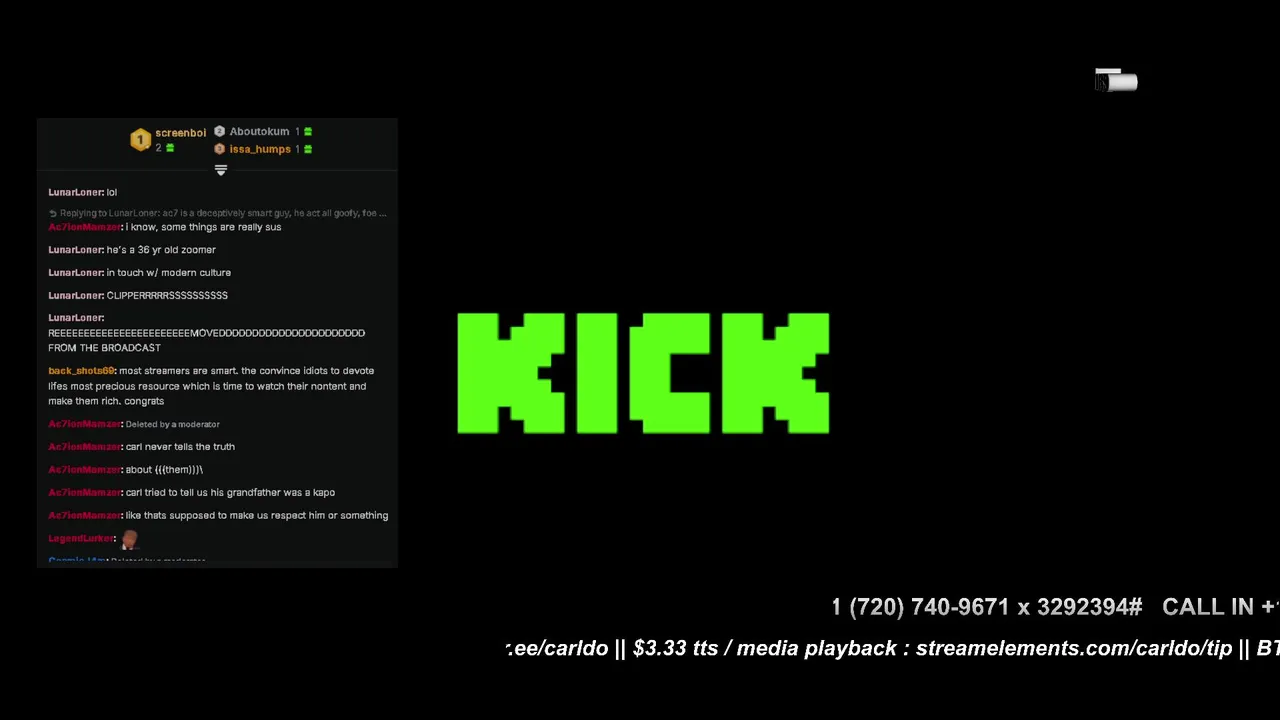The height and width of the screenshot is (720, 1280).
Task: Open Aboutokum's profile from the leaderboard
Action: [x=259, y=131]
